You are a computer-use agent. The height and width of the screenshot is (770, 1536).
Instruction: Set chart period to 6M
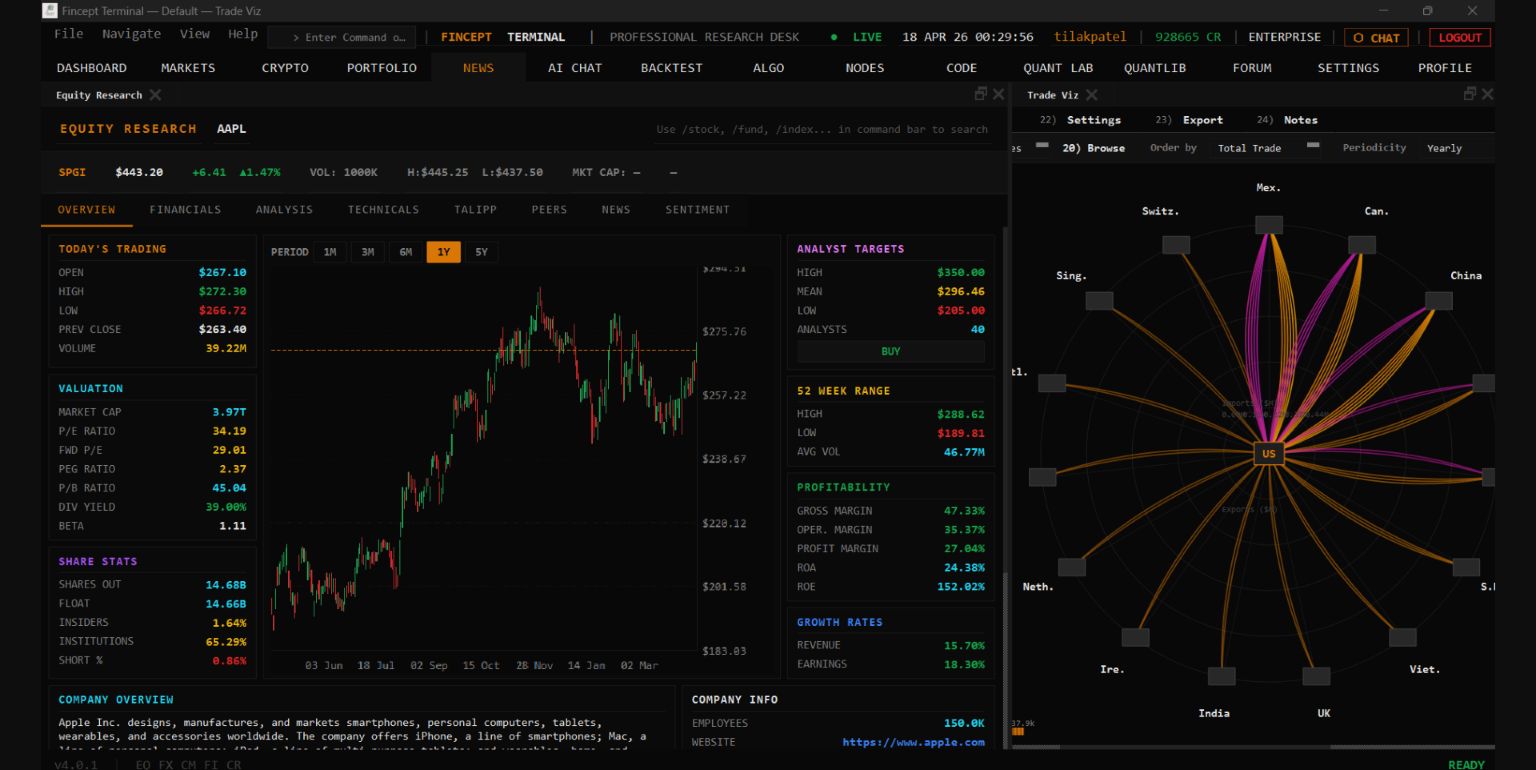tap(406, 252)
